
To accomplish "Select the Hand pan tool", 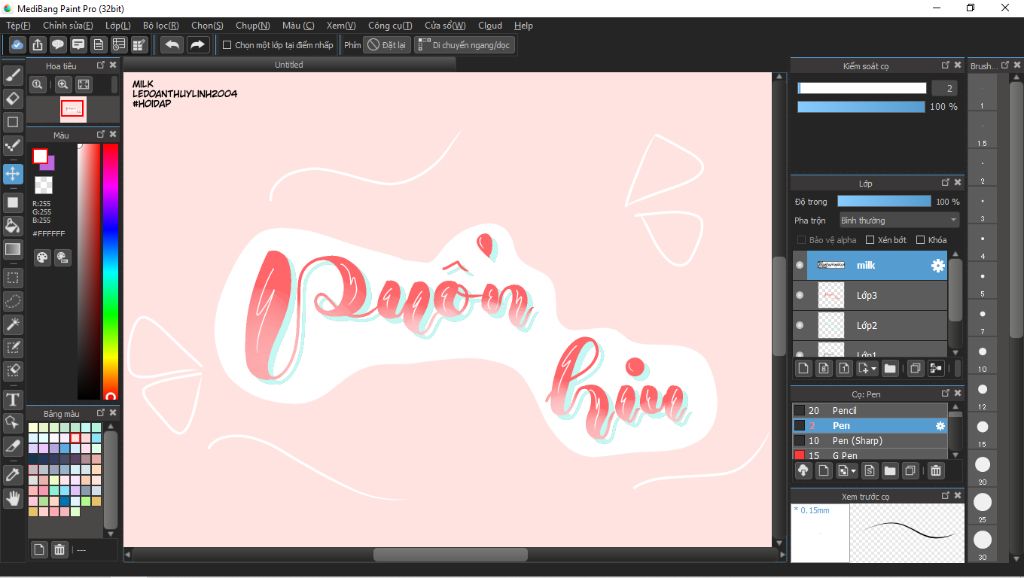I will pyautogui.click(x=12, y=498).
